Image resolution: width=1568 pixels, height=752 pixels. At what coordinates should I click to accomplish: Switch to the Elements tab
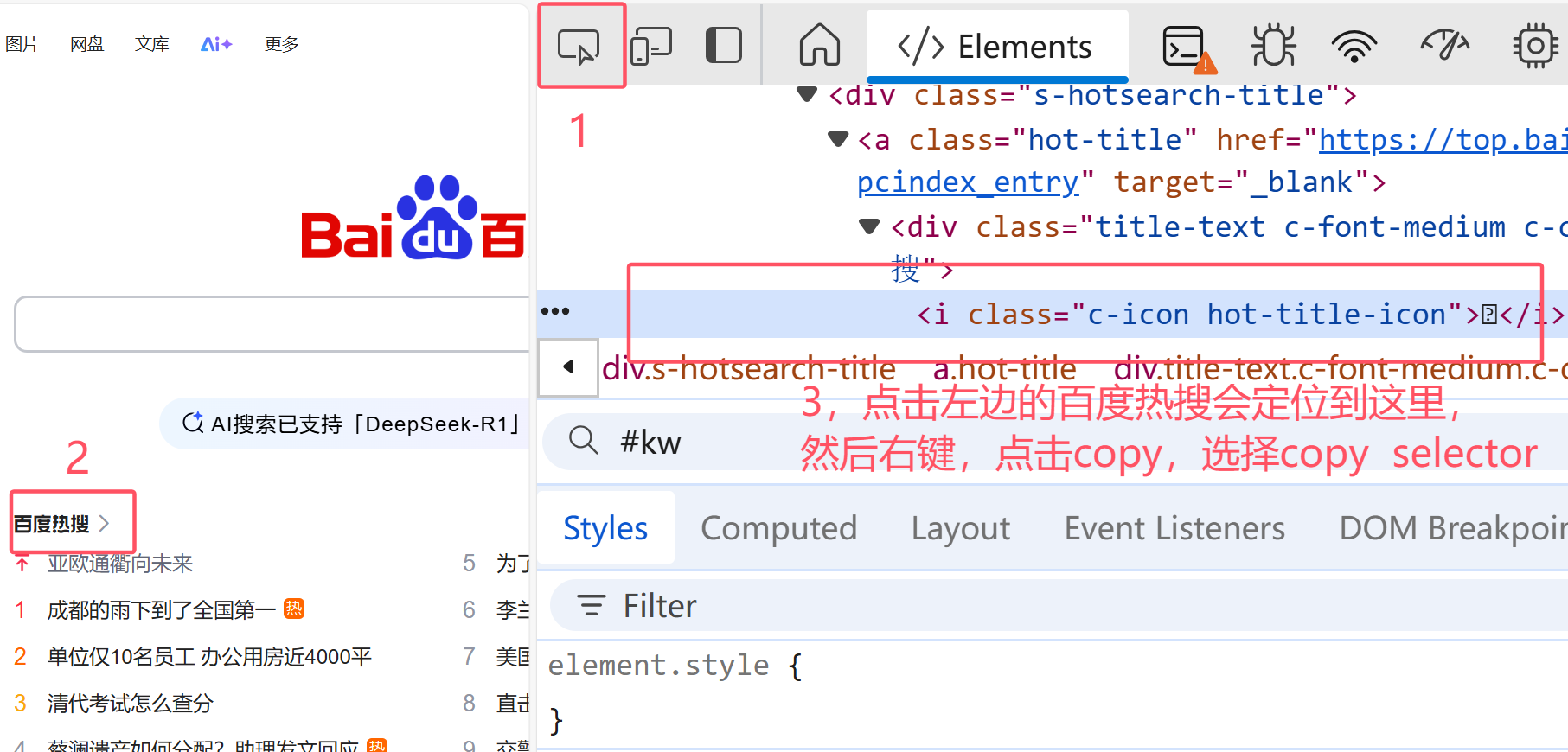tap(997, 46)
